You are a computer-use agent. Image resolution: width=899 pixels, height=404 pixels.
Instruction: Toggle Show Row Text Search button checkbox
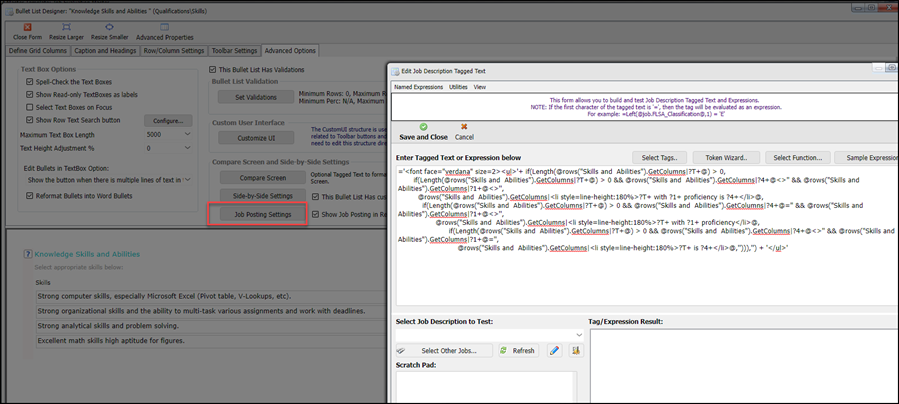point(30,120)
